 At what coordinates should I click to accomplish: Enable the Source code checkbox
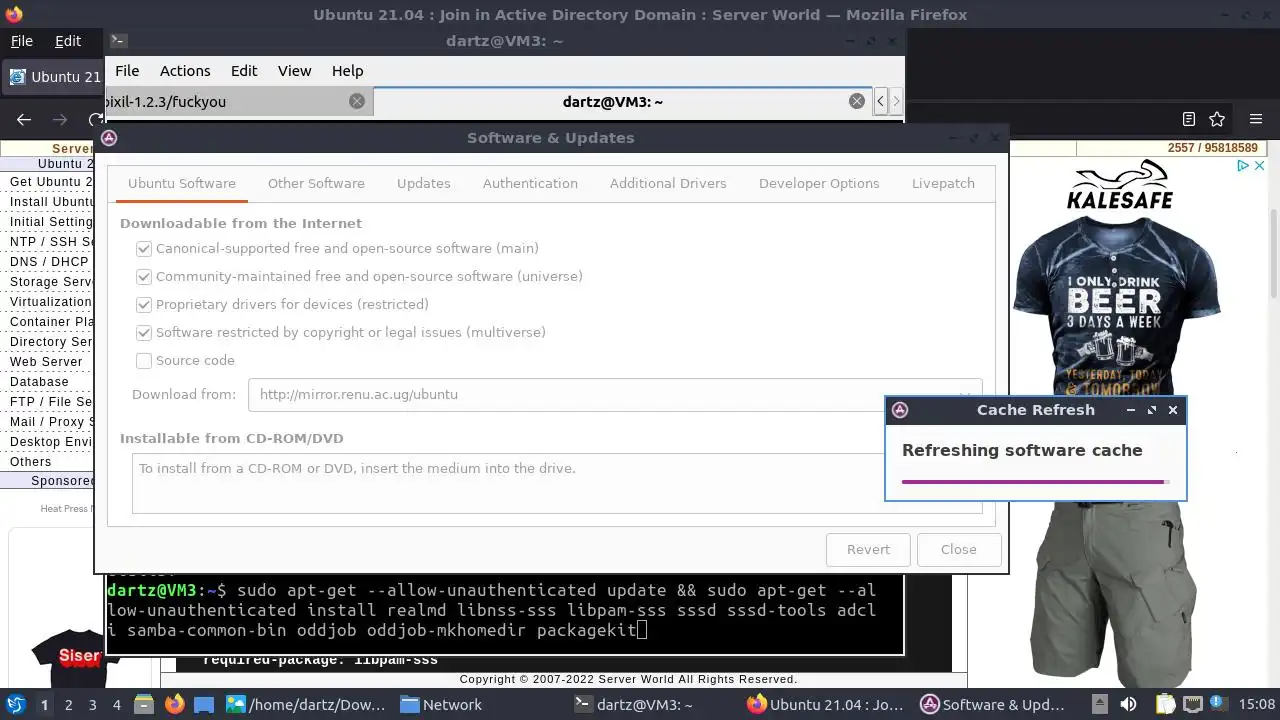[x=144, y=360]
